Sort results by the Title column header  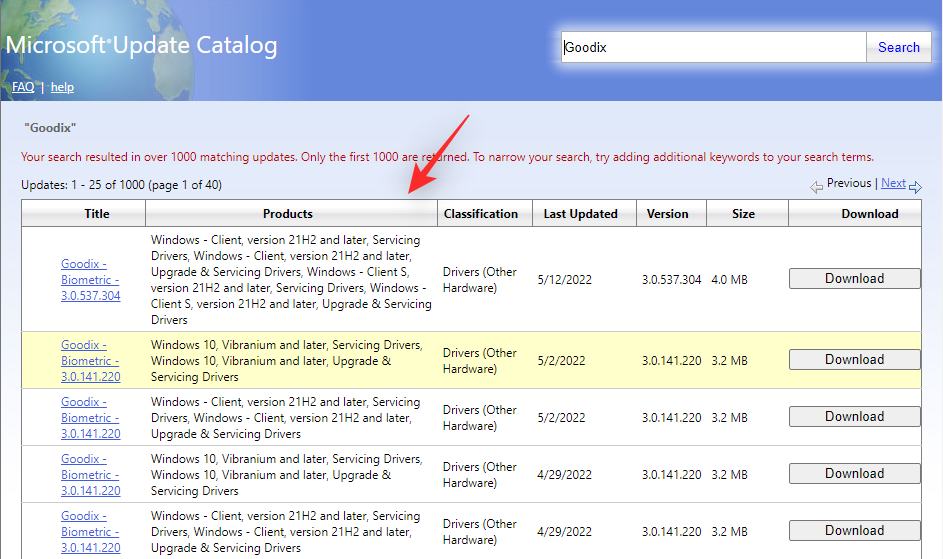coord(97,213)
